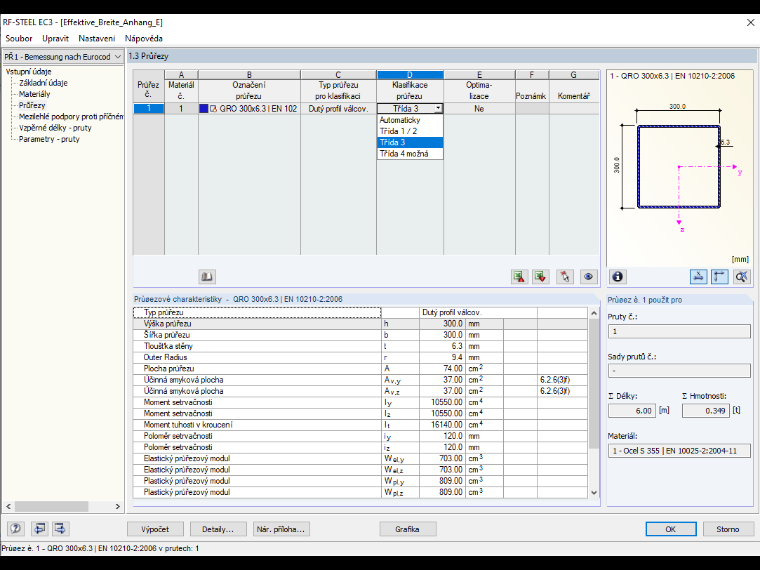This screenshot has height=570, width=760.
Task: Open the Nápověda menu
Action: point(143,38)
